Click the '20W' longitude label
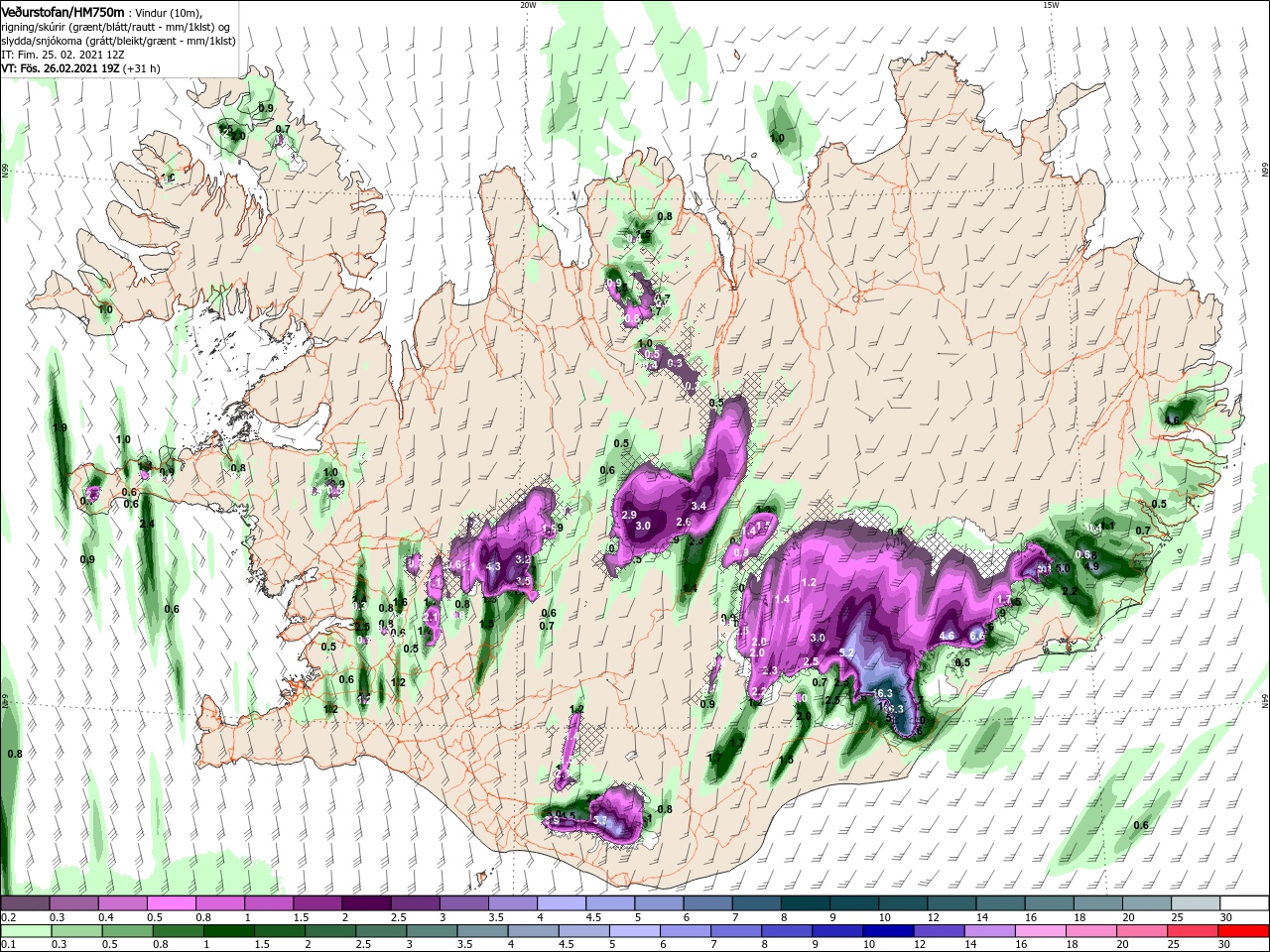Viewport: 1270px width, 952px height. pos(528,5)
